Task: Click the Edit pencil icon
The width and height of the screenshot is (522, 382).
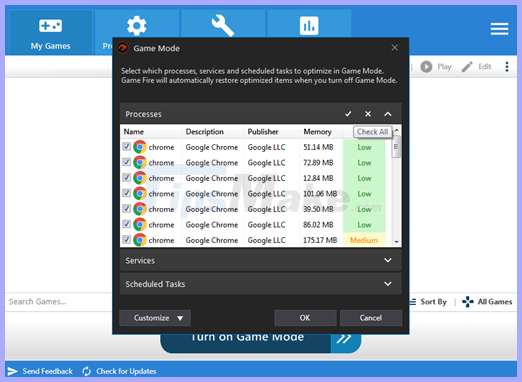Action: pyautogui.click(x=467, y=67)
